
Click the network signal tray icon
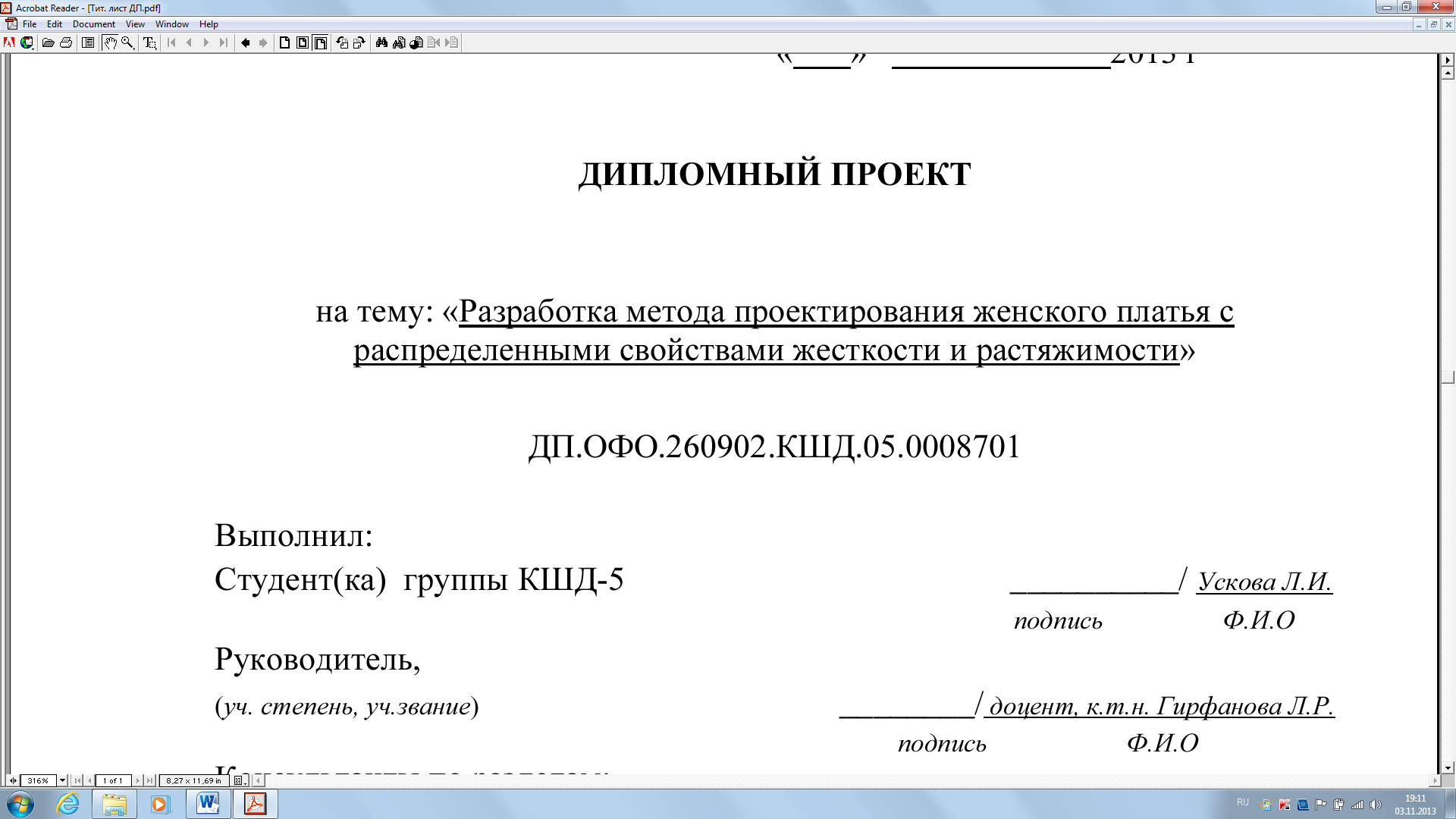coord(1357,805)
